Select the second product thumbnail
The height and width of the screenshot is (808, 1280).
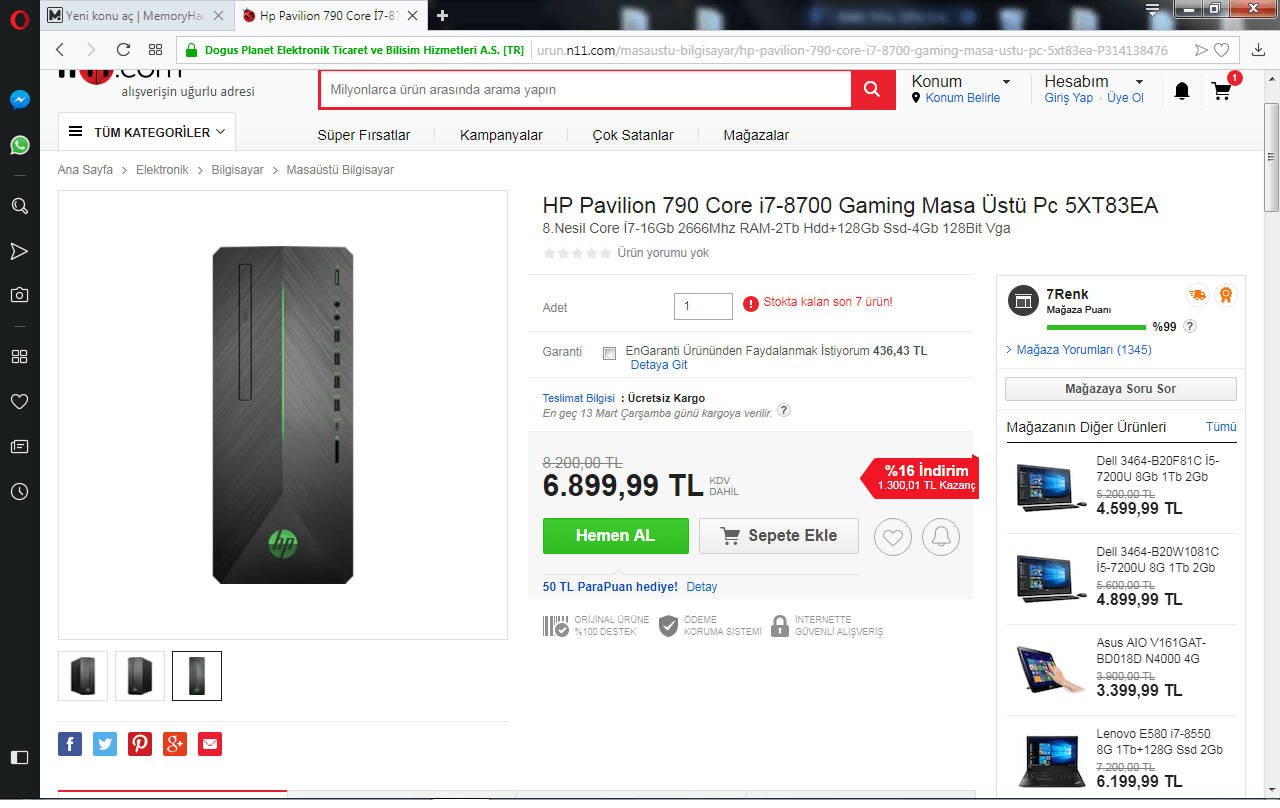[x=140, y=676]
